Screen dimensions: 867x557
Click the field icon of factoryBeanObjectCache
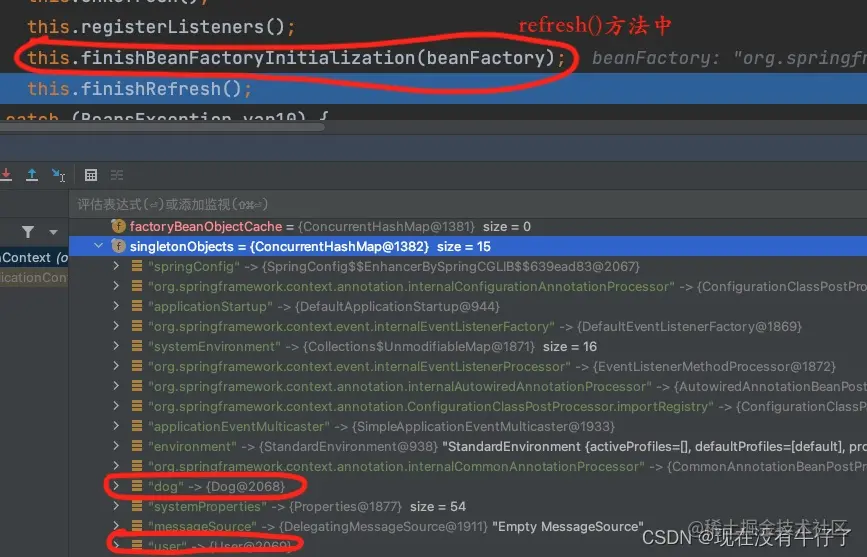[118, 226]
